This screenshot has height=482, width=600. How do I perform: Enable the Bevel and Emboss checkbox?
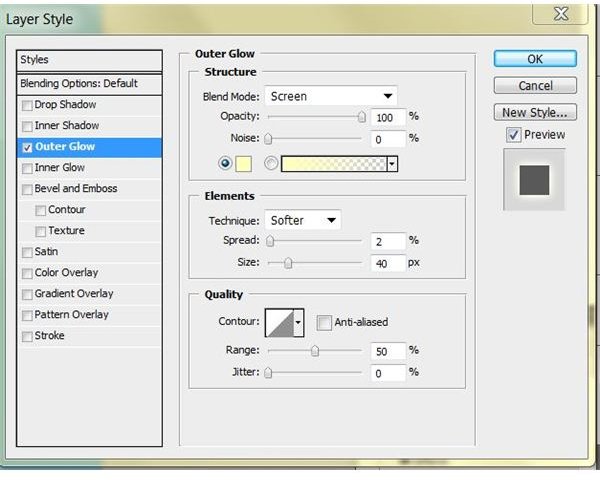(27, 189)
